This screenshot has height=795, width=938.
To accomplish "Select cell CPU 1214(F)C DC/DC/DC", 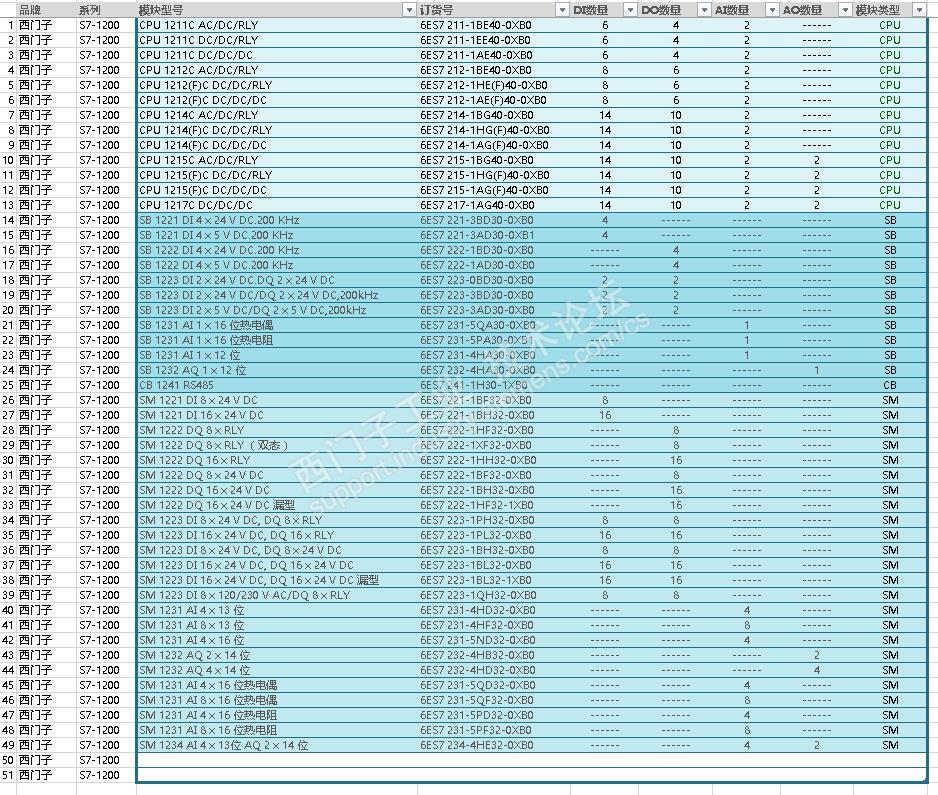I will point(277,145).
